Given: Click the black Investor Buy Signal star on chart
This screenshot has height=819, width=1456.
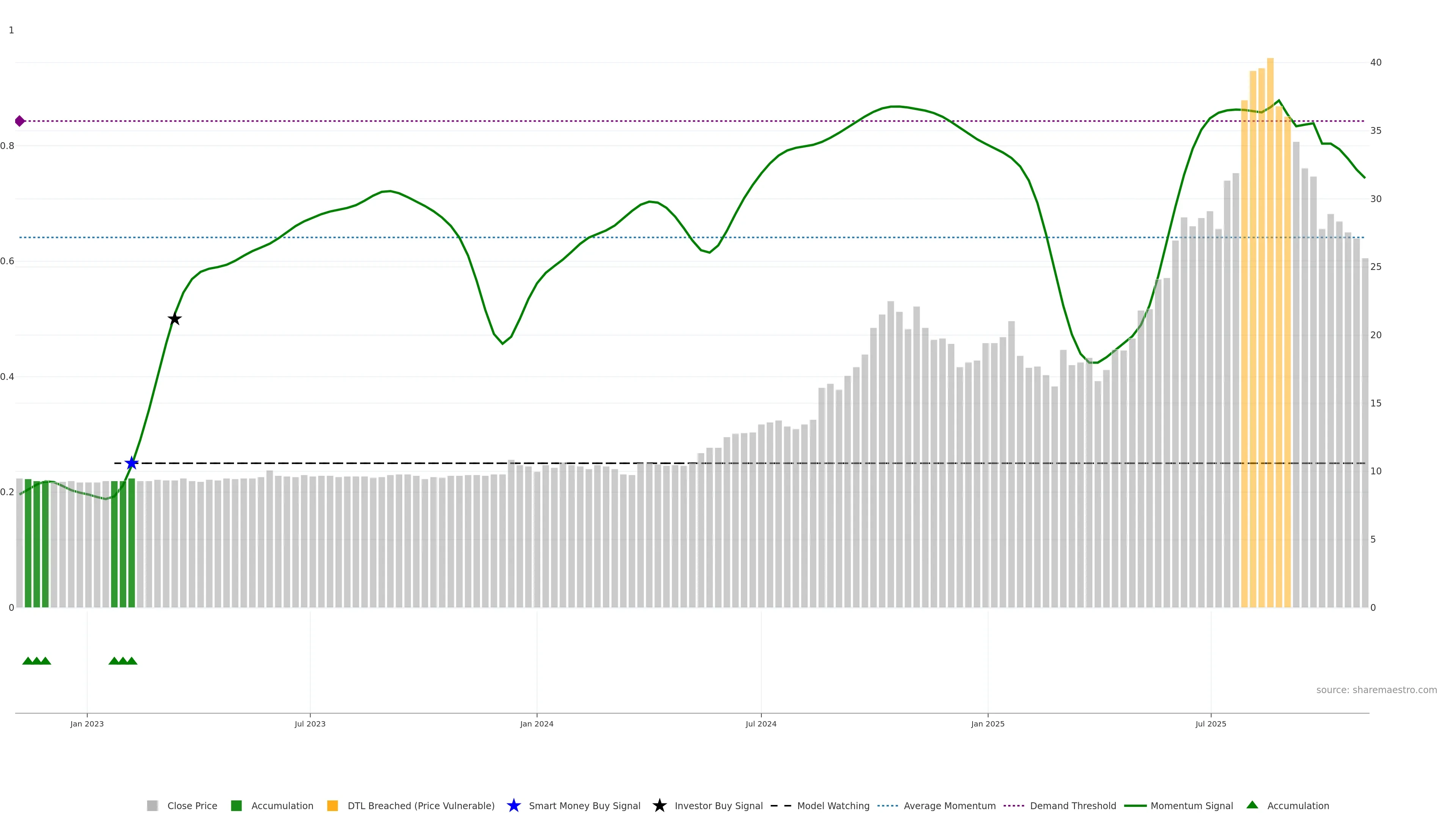Looking at the screenshot, I should 175,319.
